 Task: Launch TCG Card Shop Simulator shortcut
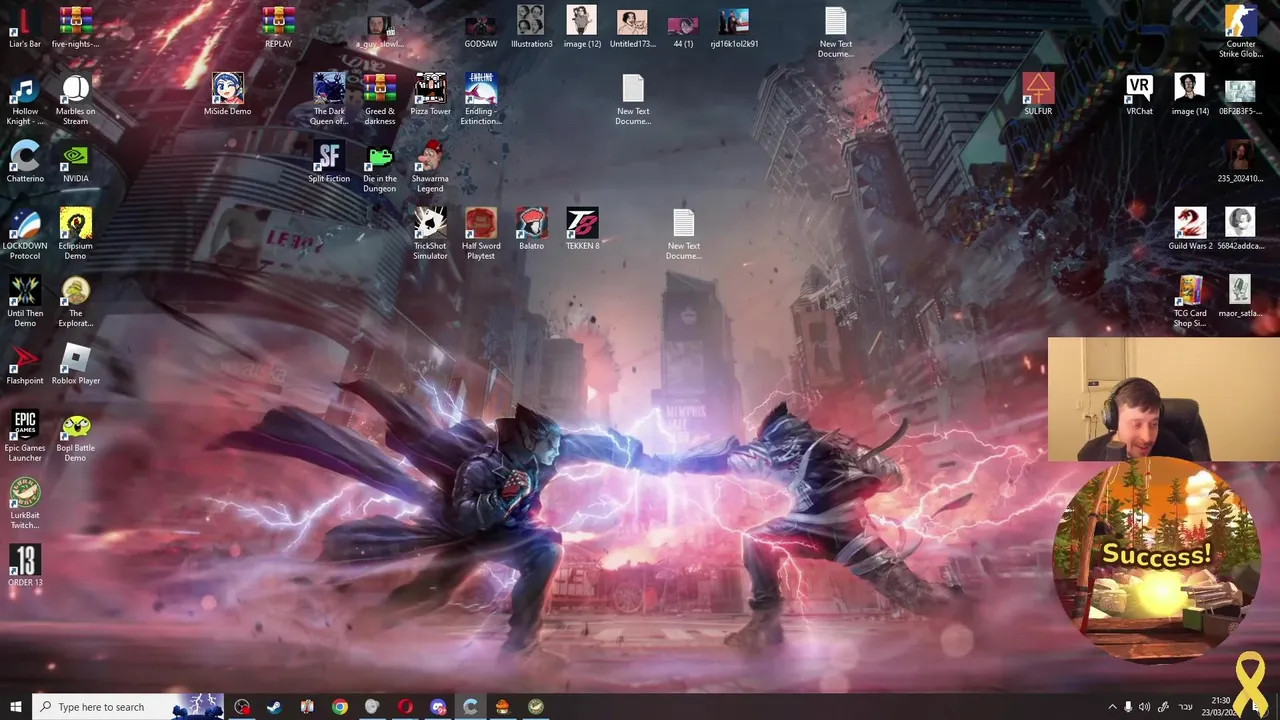coord(1190,301)
